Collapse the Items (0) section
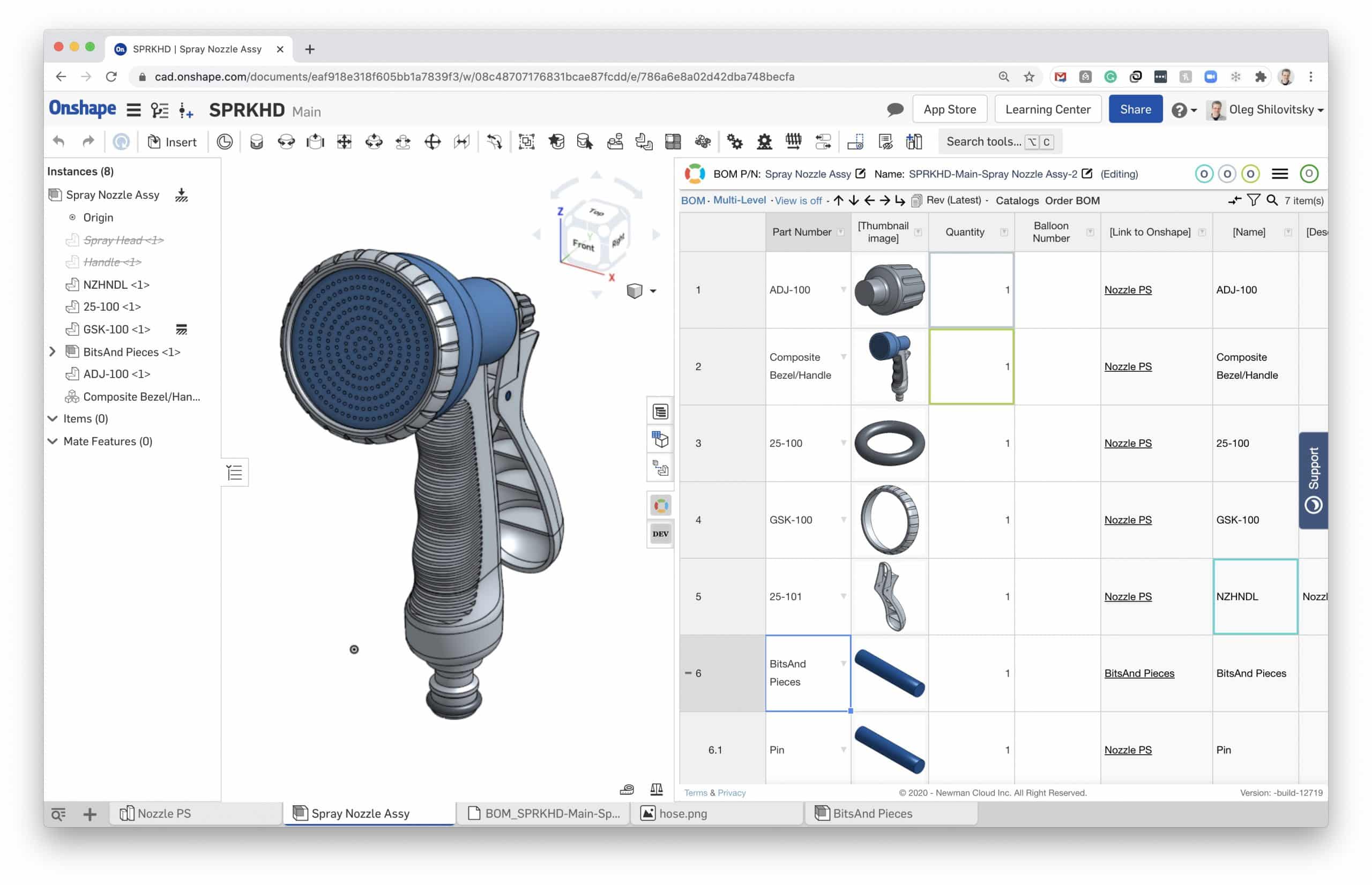This screenshot has width=1372, height=885. coord(53,418)
